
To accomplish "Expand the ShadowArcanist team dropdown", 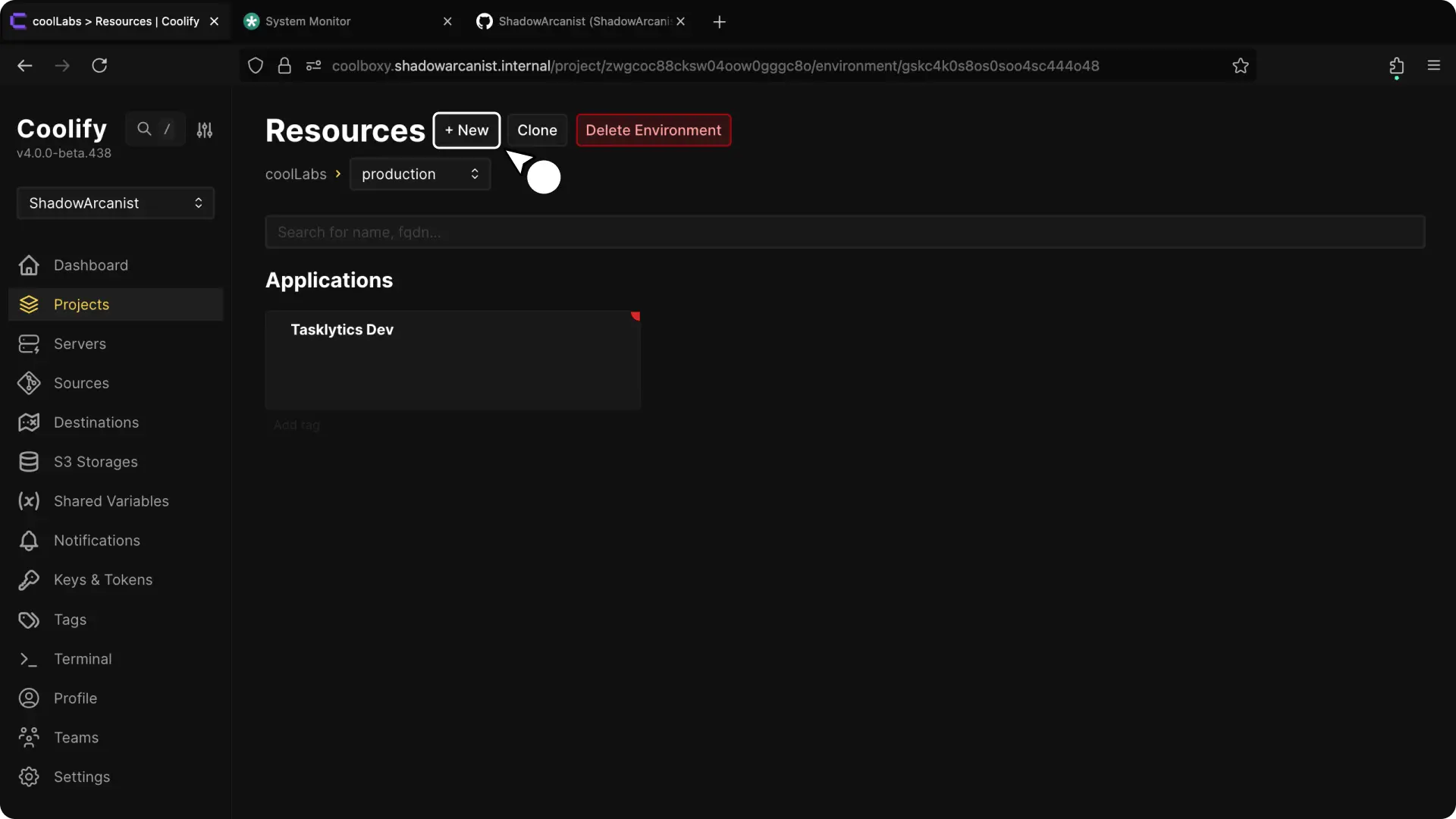I will 115,203.
